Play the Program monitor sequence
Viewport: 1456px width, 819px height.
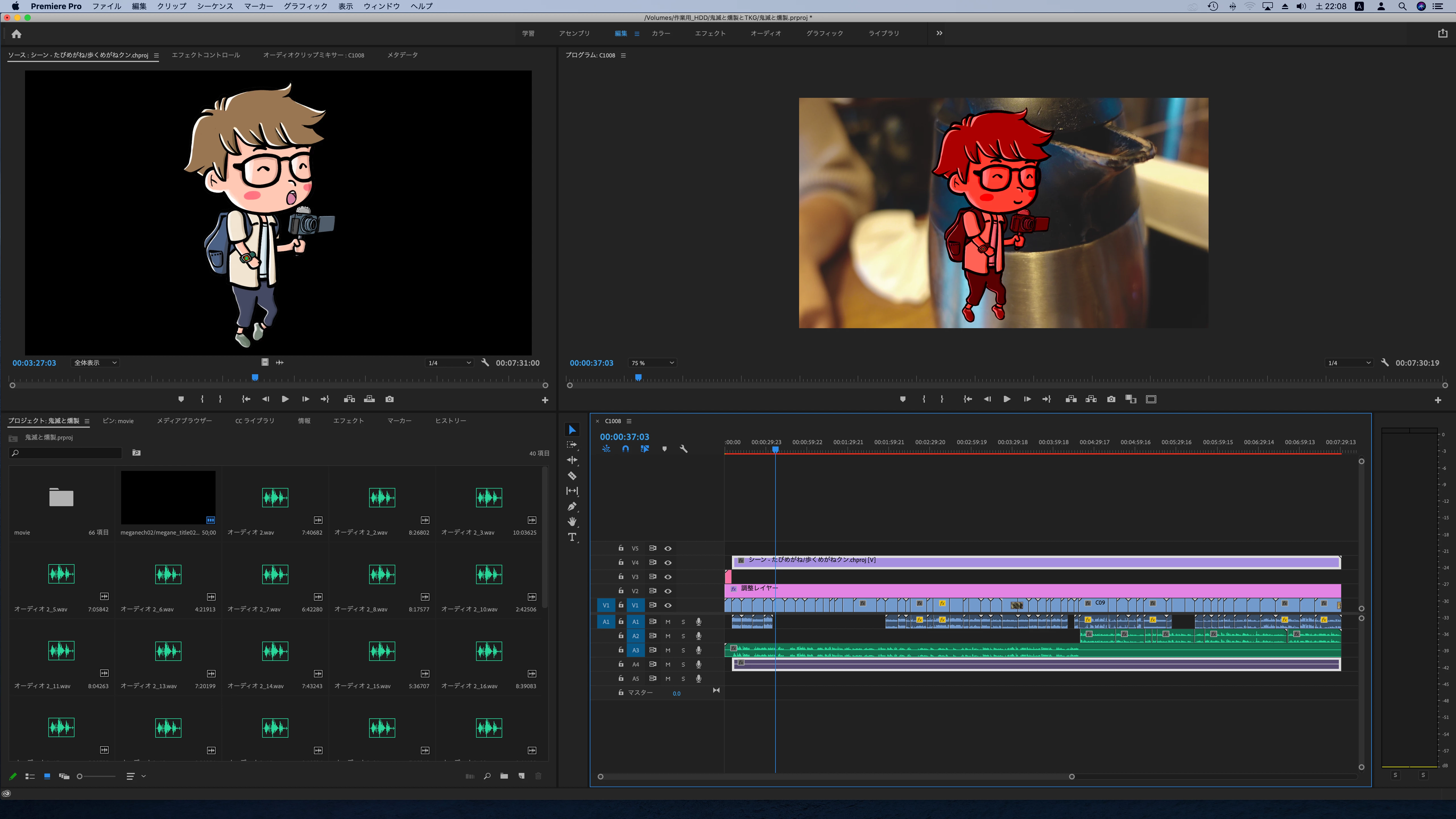[1007, 399]
